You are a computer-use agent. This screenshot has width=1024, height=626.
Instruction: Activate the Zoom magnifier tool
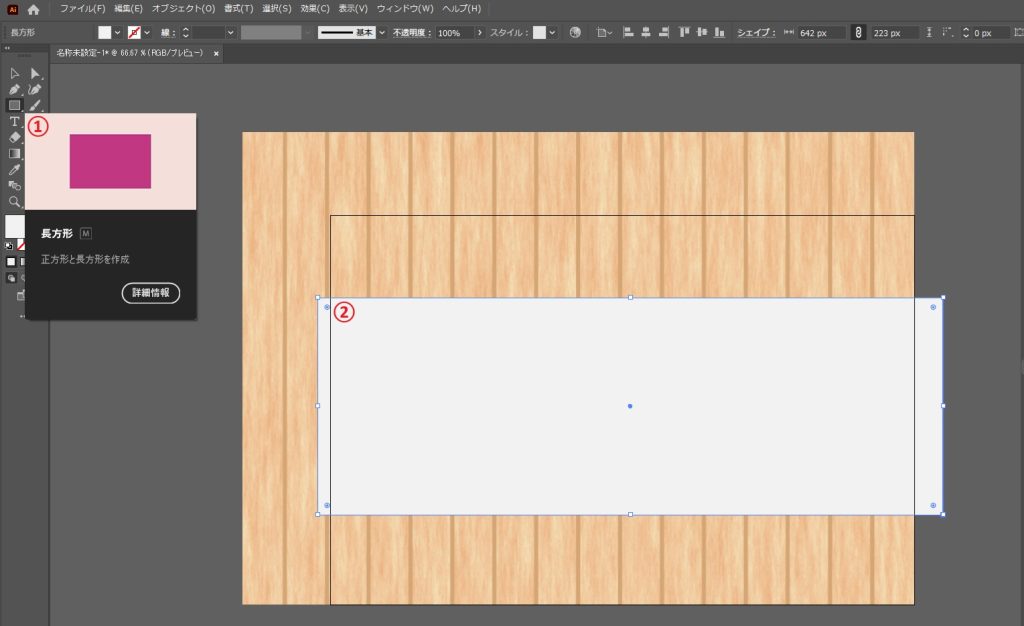tap(15, 201)
